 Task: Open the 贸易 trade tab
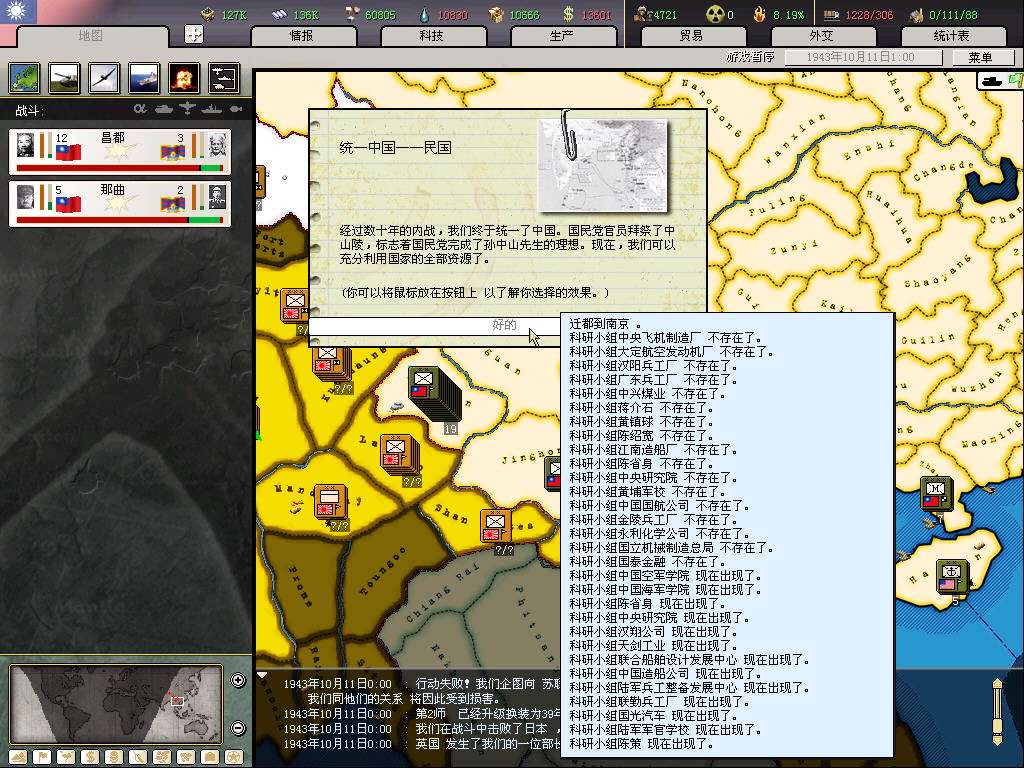click(692, 36)
